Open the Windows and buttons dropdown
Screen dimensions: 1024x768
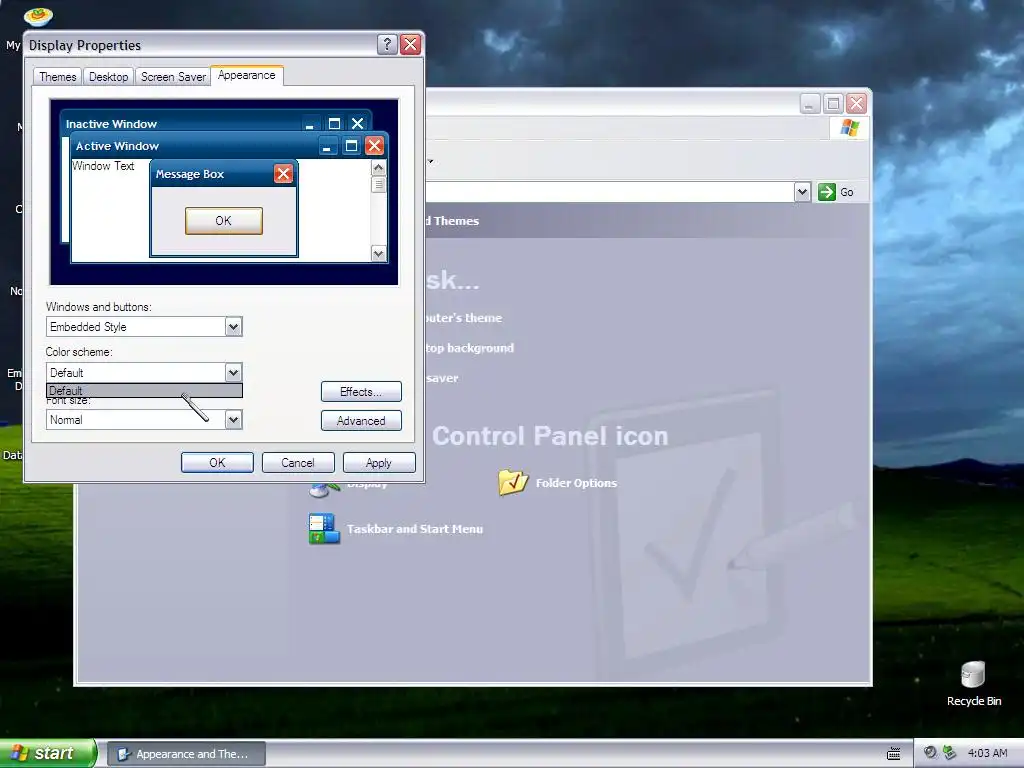(233, 327)
